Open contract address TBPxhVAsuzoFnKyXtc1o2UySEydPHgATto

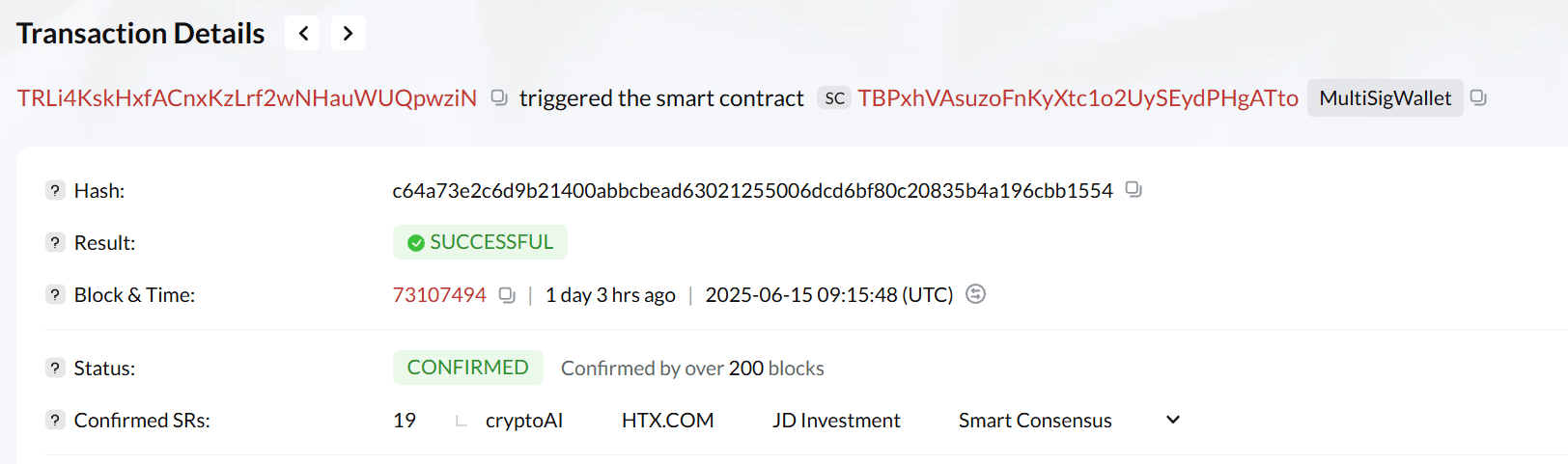pyautogui.click(x=1078, y=98)
